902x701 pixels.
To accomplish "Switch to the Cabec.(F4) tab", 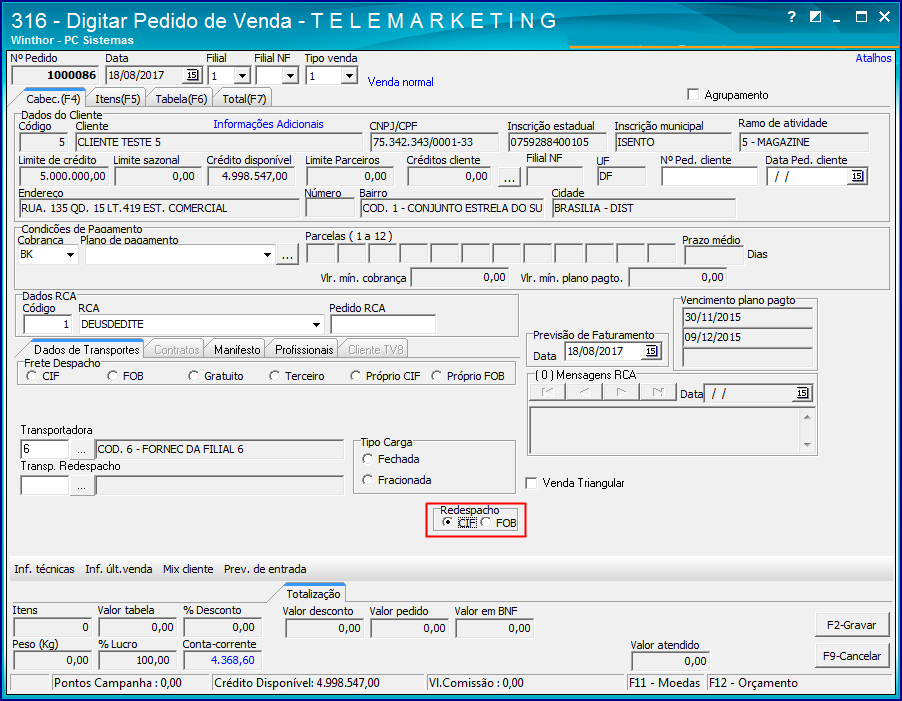I will [x=53, y=99].
